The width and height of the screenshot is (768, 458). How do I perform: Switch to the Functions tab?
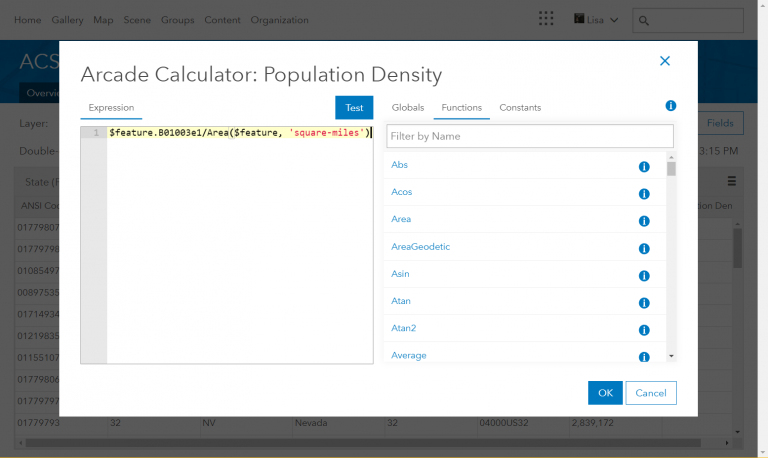461,108
